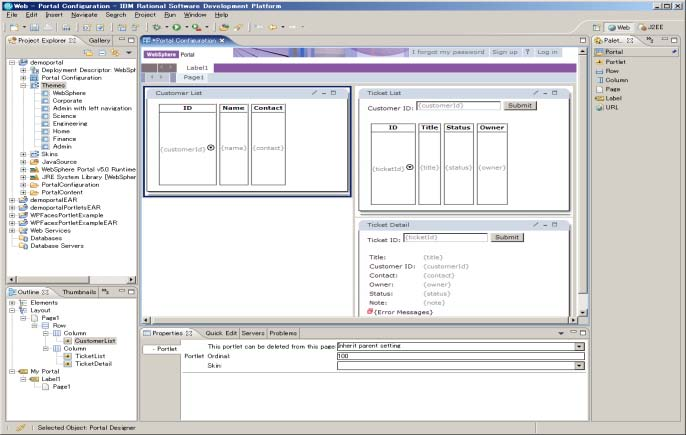The height and width of the screenshot is (435, 686).
Task: Click Customer ID field in Ticket List
Action: [458, 105]
